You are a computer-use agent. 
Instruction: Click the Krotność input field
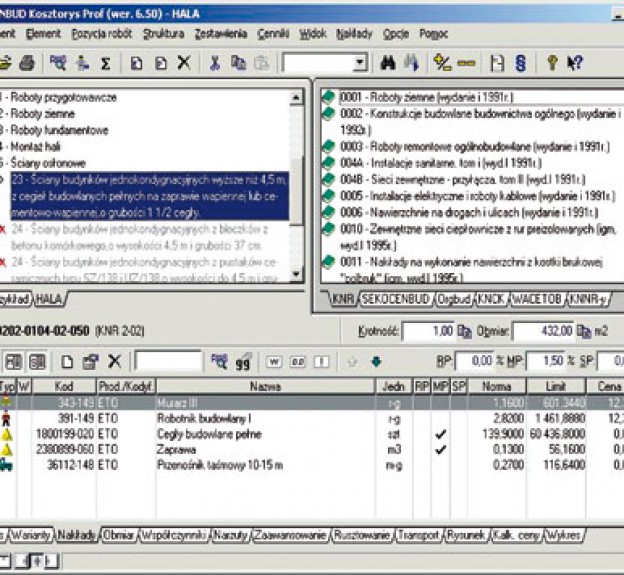tap(428, 331)
